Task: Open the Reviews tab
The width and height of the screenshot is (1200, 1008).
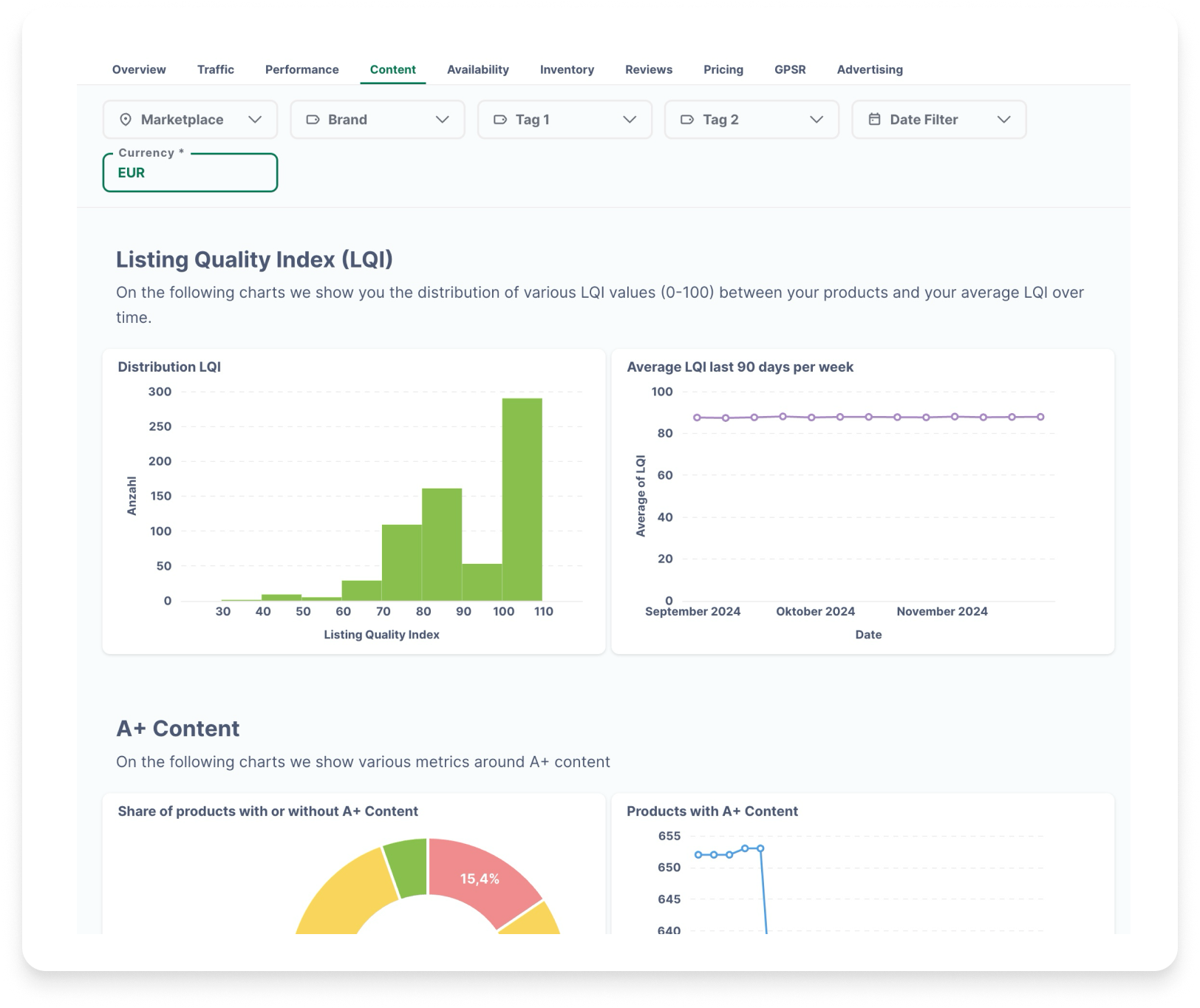Action: pyautogui.click(x=649, y=69)
